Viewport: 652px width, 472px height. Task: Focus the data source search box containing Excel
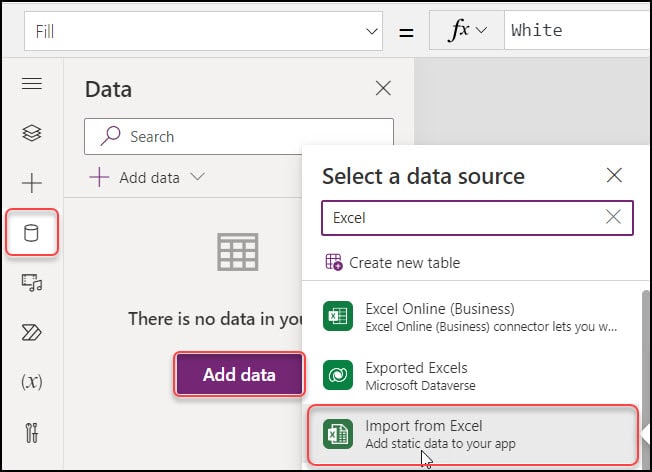click(x=477, y=218)
